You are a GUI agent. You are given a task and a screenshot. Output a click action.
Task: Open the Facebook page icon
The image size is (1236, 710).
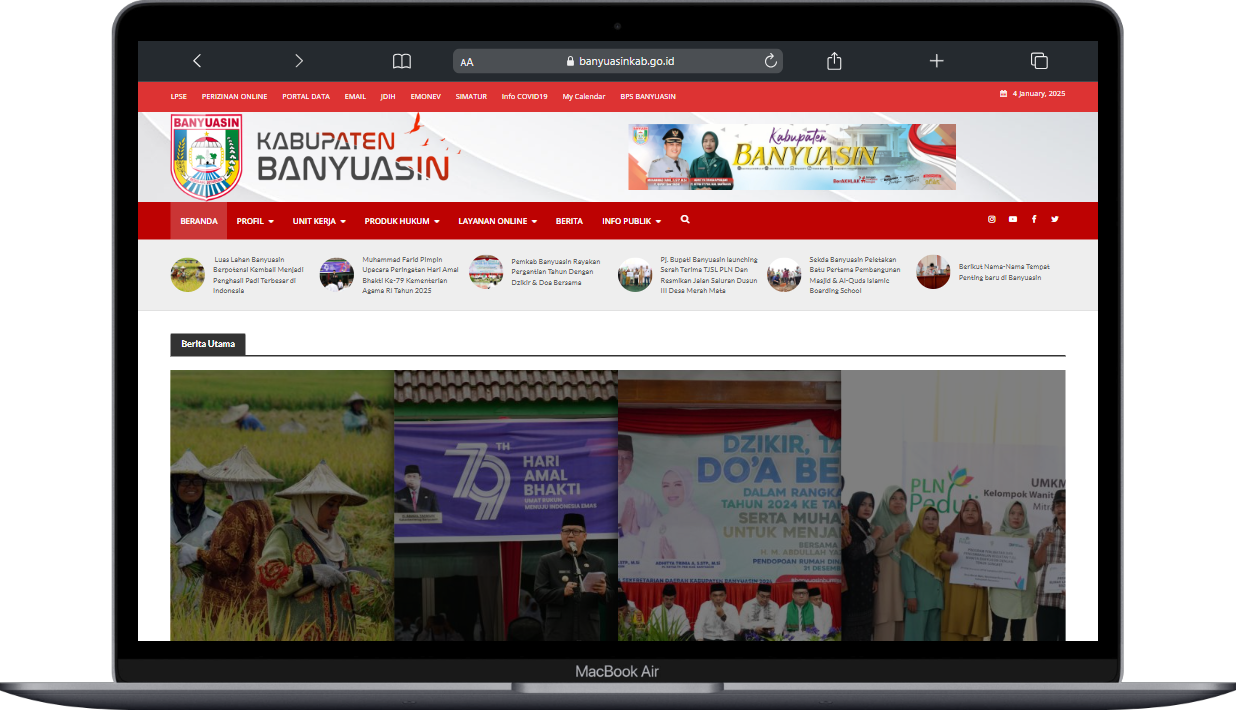click(1034, 219)
